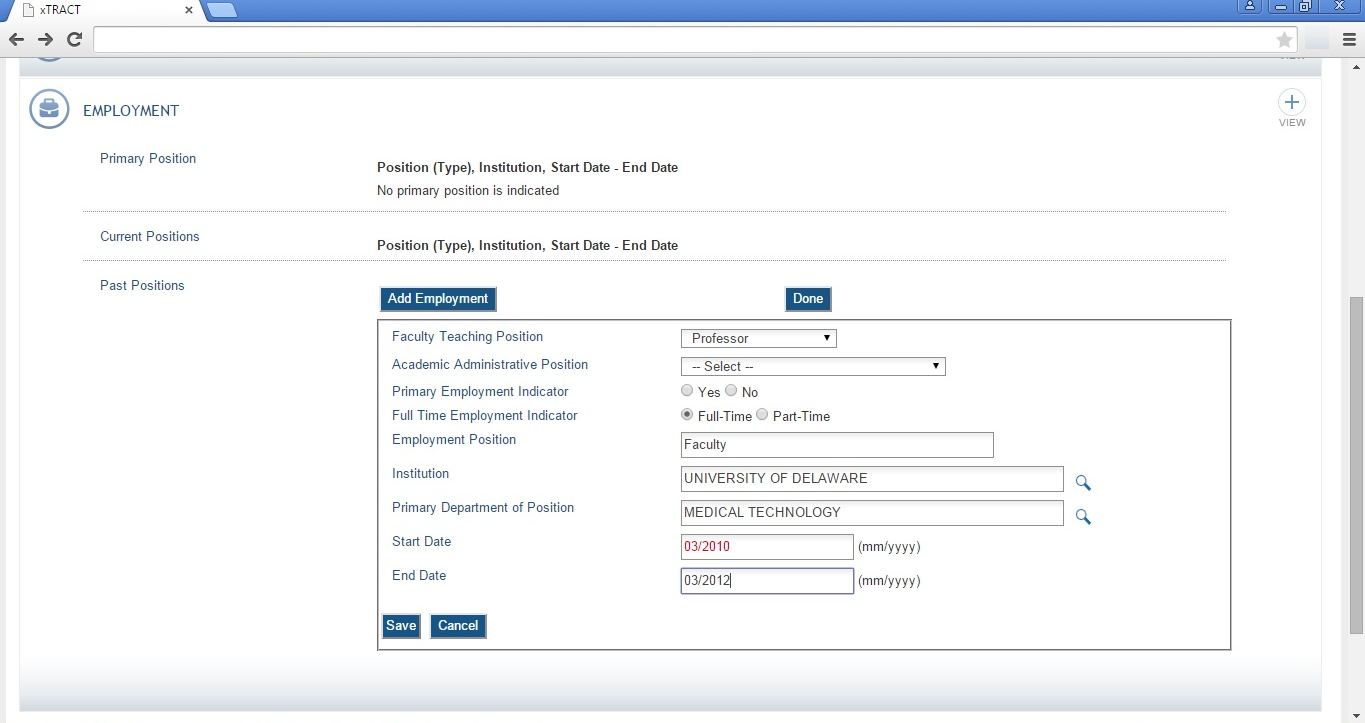
Task: Click the Add Employment button
Action: click(438, 299)
